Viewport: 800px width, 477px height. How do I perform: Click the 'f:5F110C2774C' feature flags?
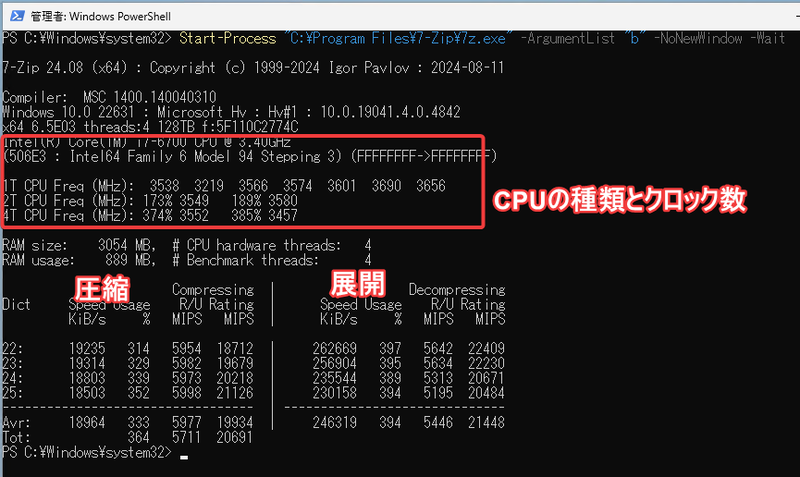(x=250, y=127)
